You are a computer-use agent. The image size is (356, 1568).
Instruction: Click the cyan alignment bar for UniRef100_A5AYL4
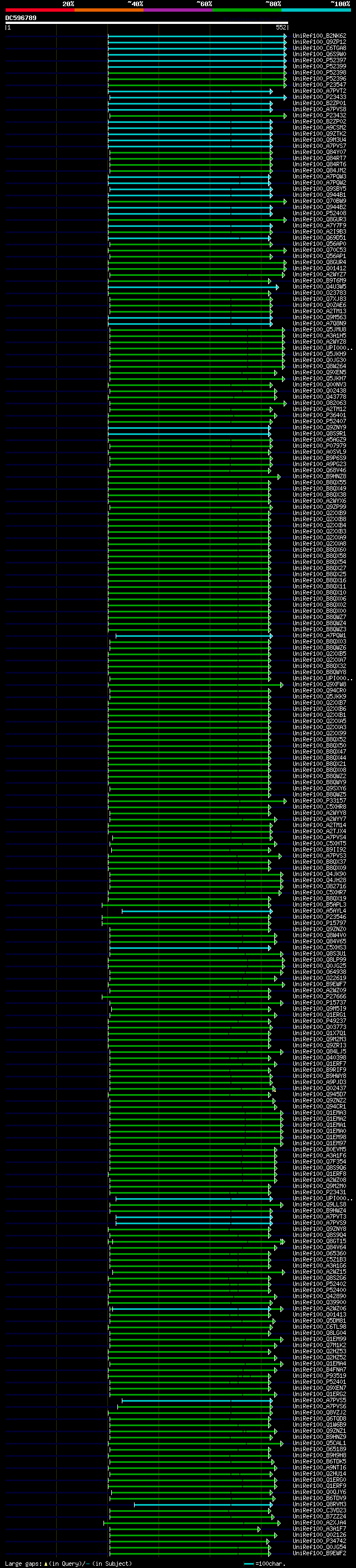196,911
